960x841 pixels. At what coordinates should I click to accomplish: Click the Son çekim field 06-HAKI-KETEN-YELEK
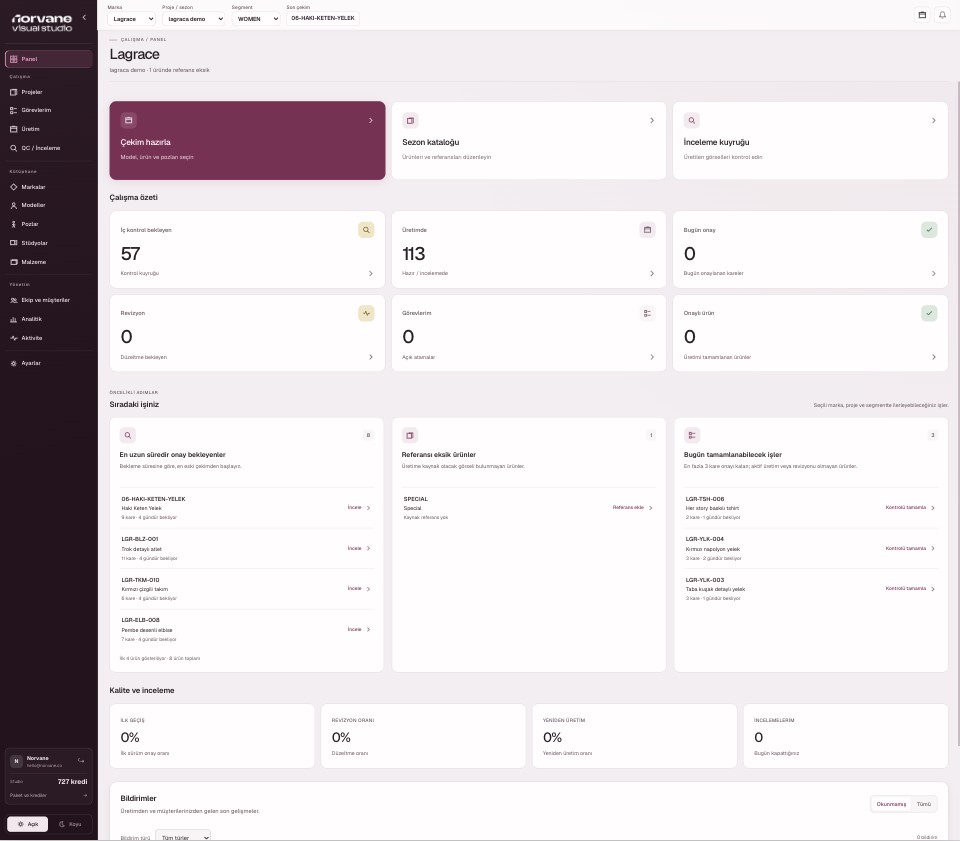[x=323, y=18]
